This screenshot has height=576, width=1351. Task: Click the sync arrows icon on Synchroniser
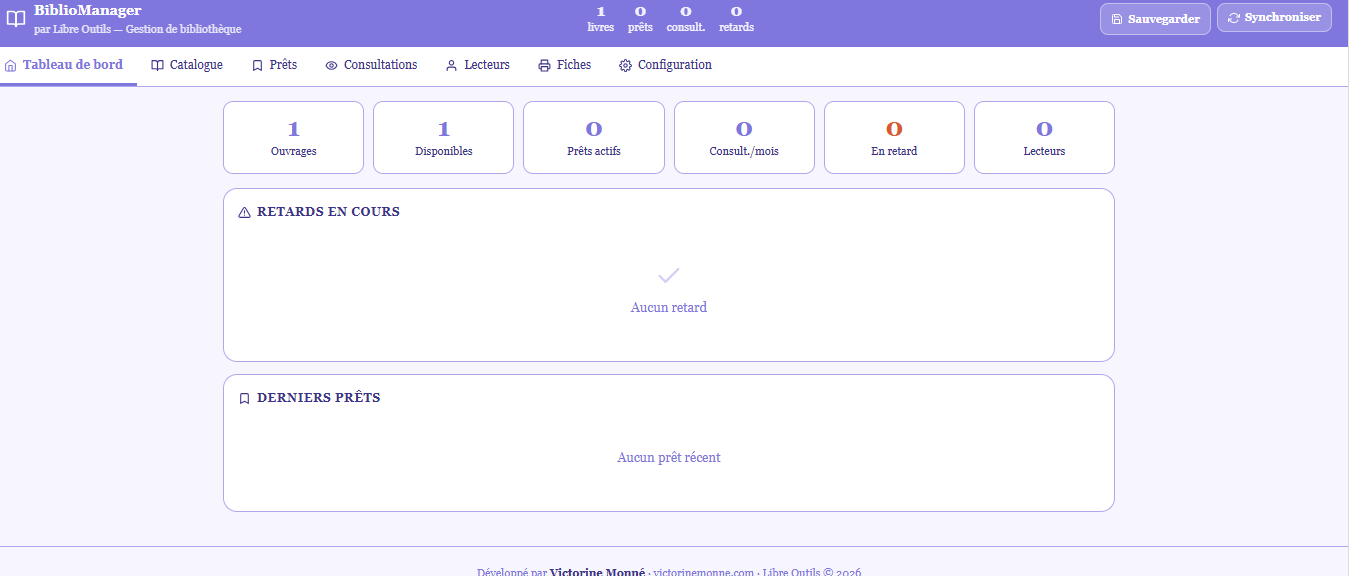point(1232,17)
